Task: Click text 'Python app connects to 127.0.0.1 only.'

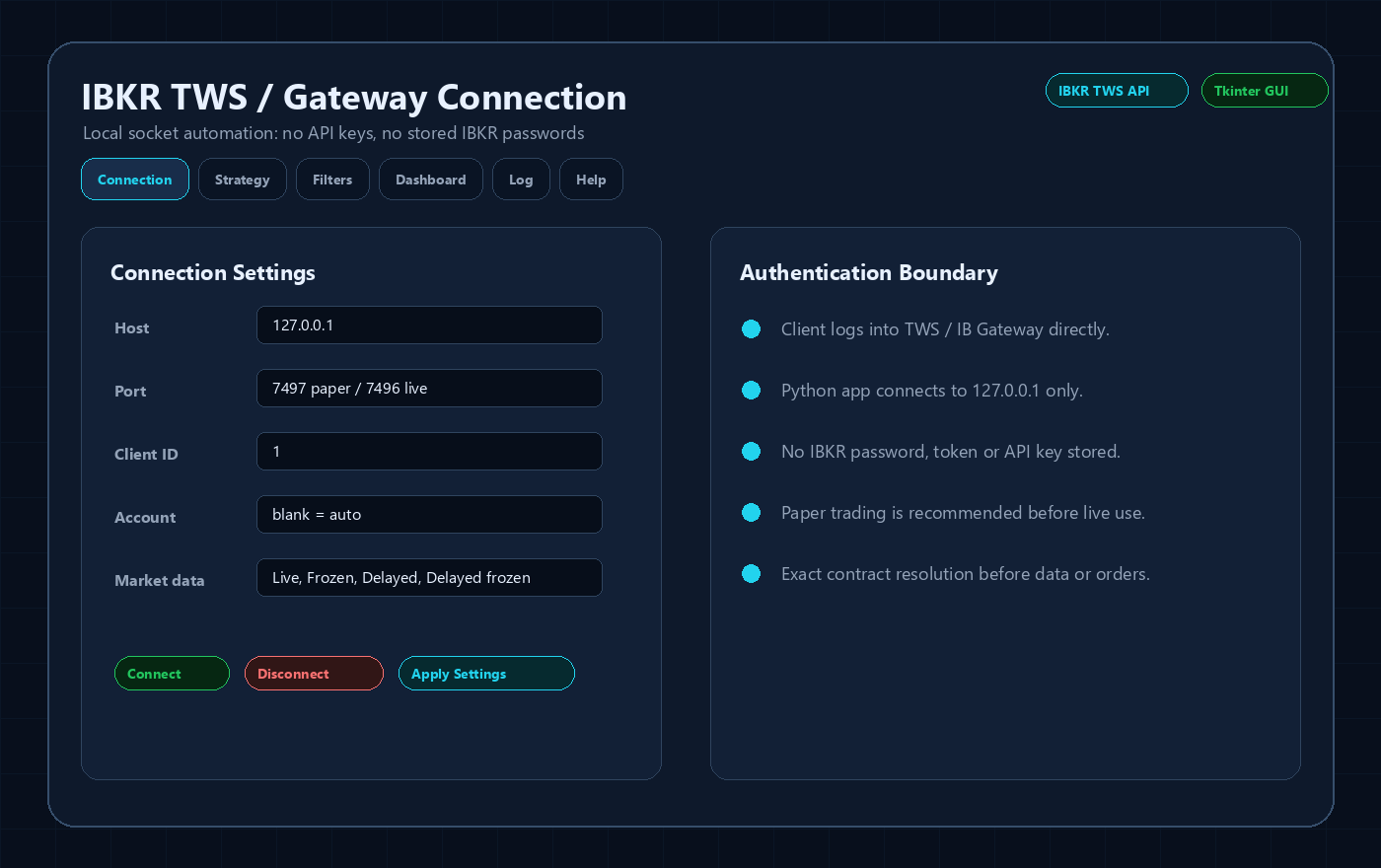Action: pos(932,391)
